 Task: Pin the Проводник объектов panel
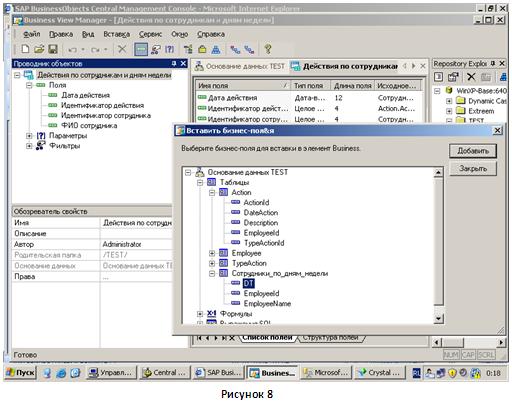(x=174, y=63)
